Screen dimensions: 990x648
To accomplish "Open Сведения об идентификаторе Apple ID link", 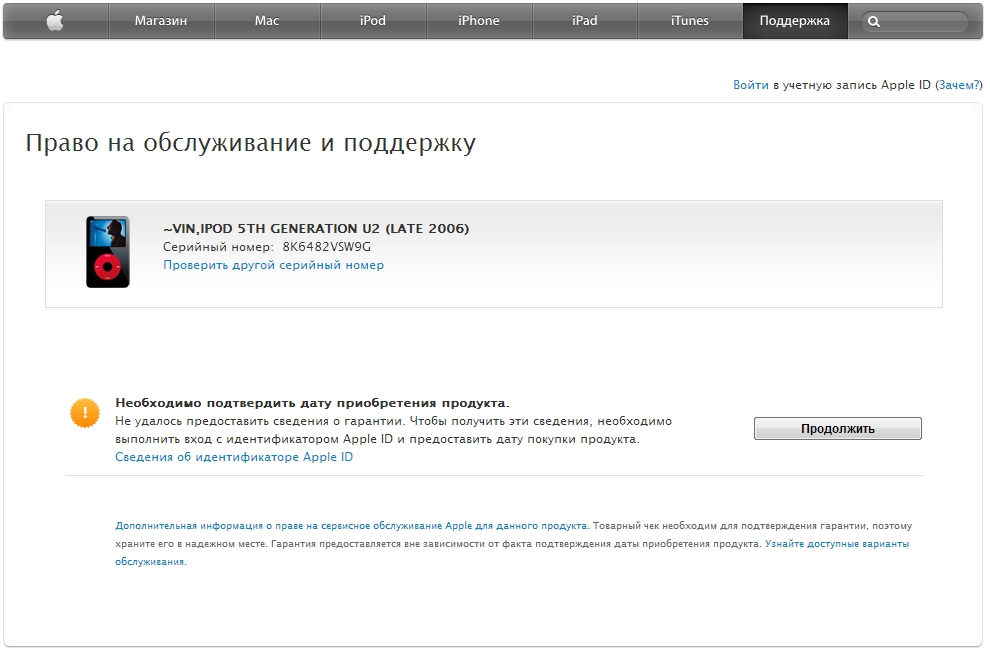I will click(234, 457).
